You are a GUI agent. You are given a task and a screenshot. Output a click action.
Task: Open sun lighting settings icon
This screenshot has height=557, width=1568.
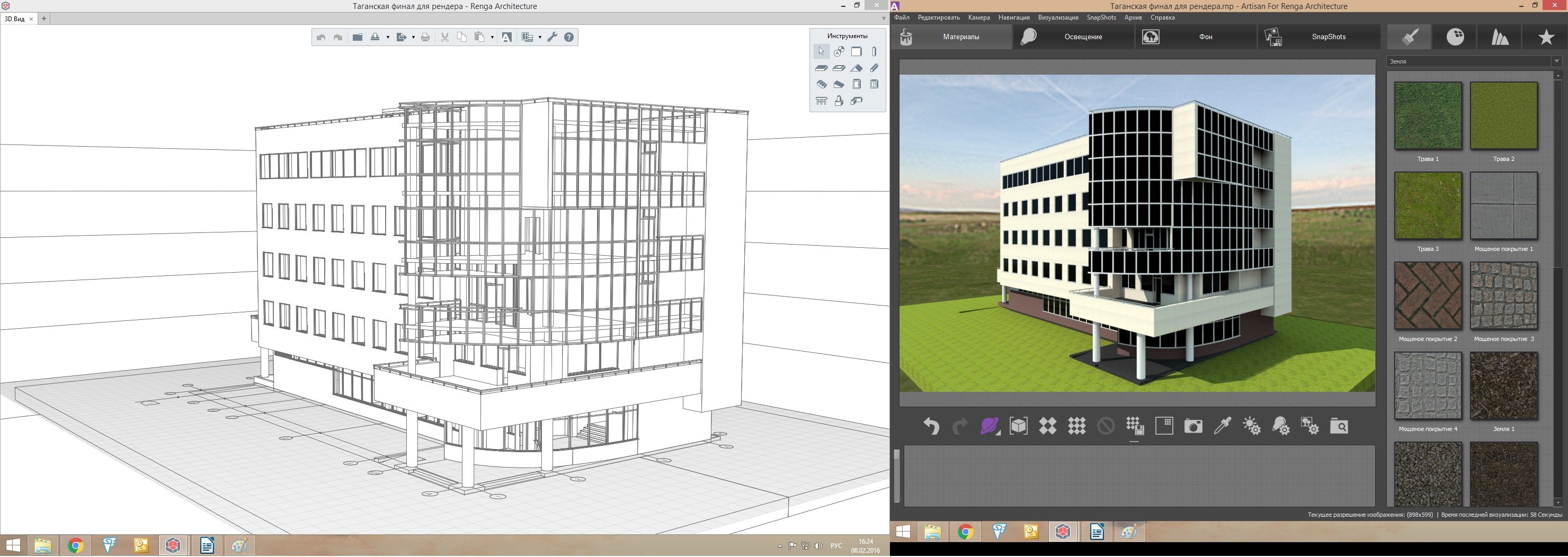coord(1251,426)
